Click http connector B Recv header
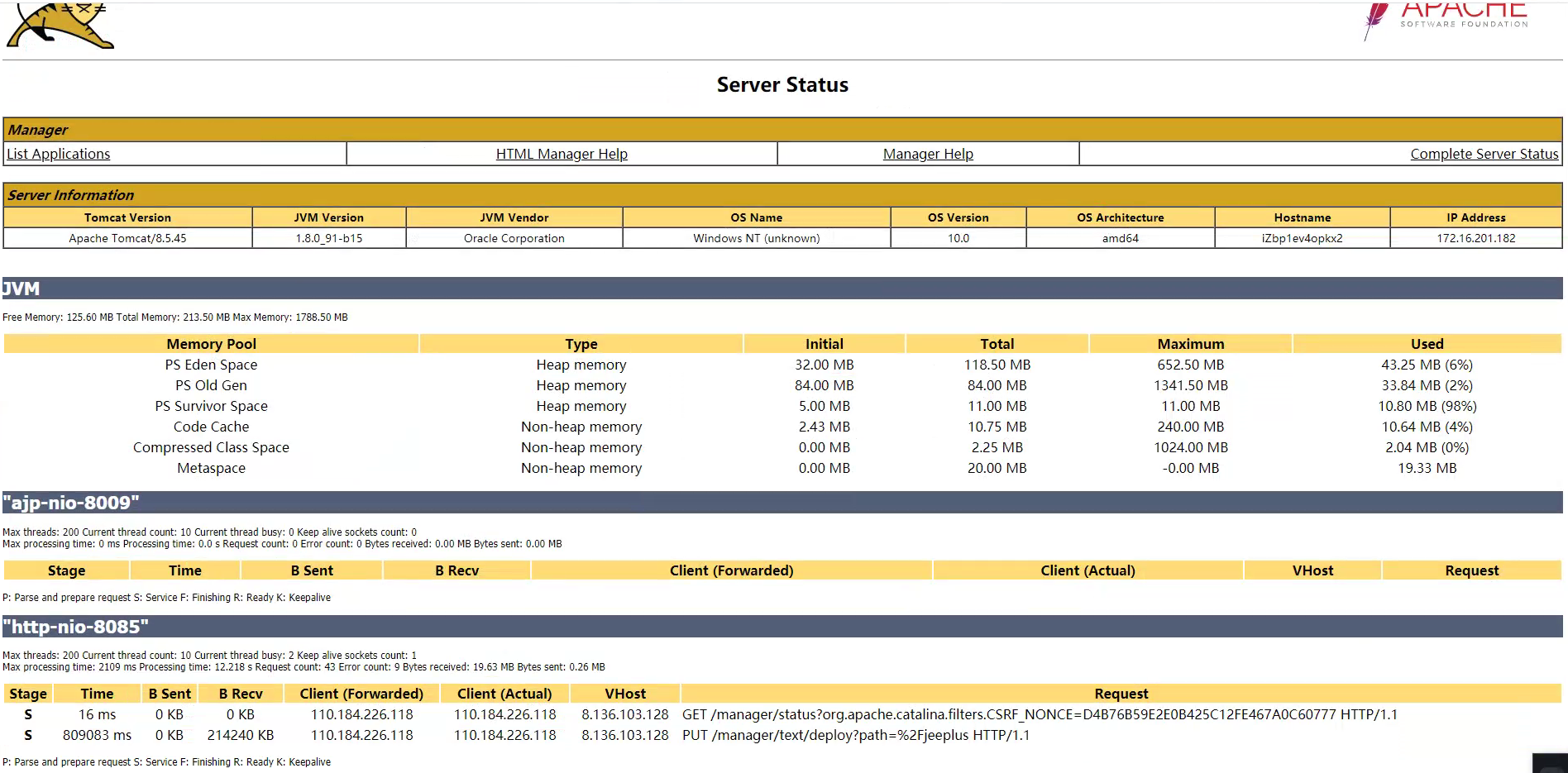Image resolution: width=1568 pixels, height=773 pixels. click(x=241, y=694)
